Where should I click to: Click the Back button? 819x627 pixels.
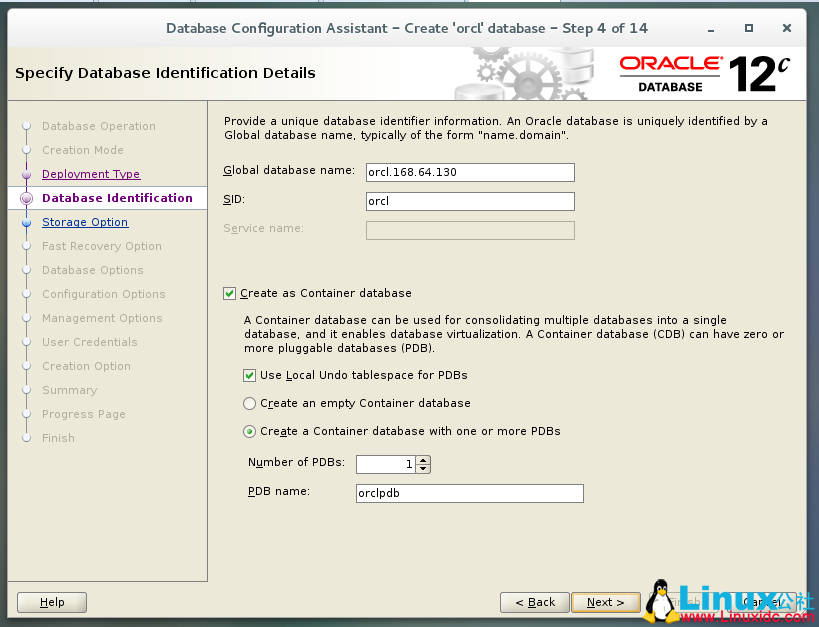coord(534,602)
